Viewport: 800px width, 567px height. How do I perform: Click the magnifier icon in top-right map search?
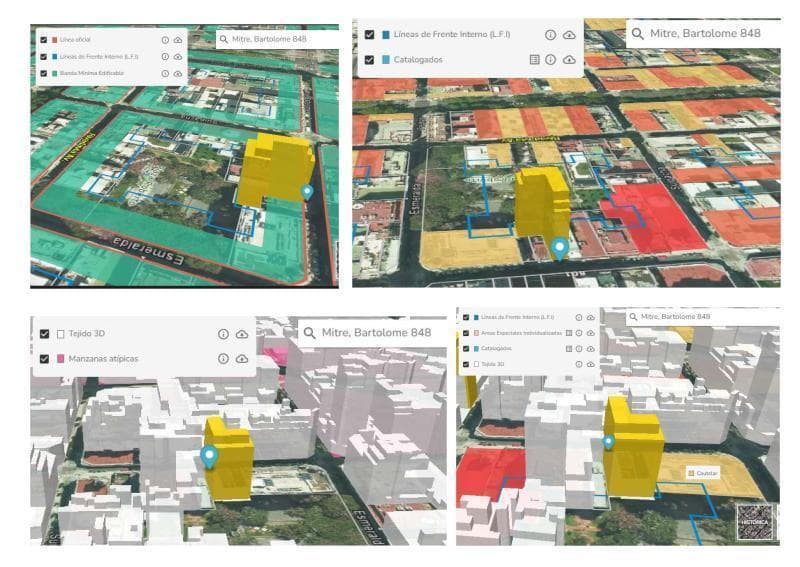(x=637, y=33)
